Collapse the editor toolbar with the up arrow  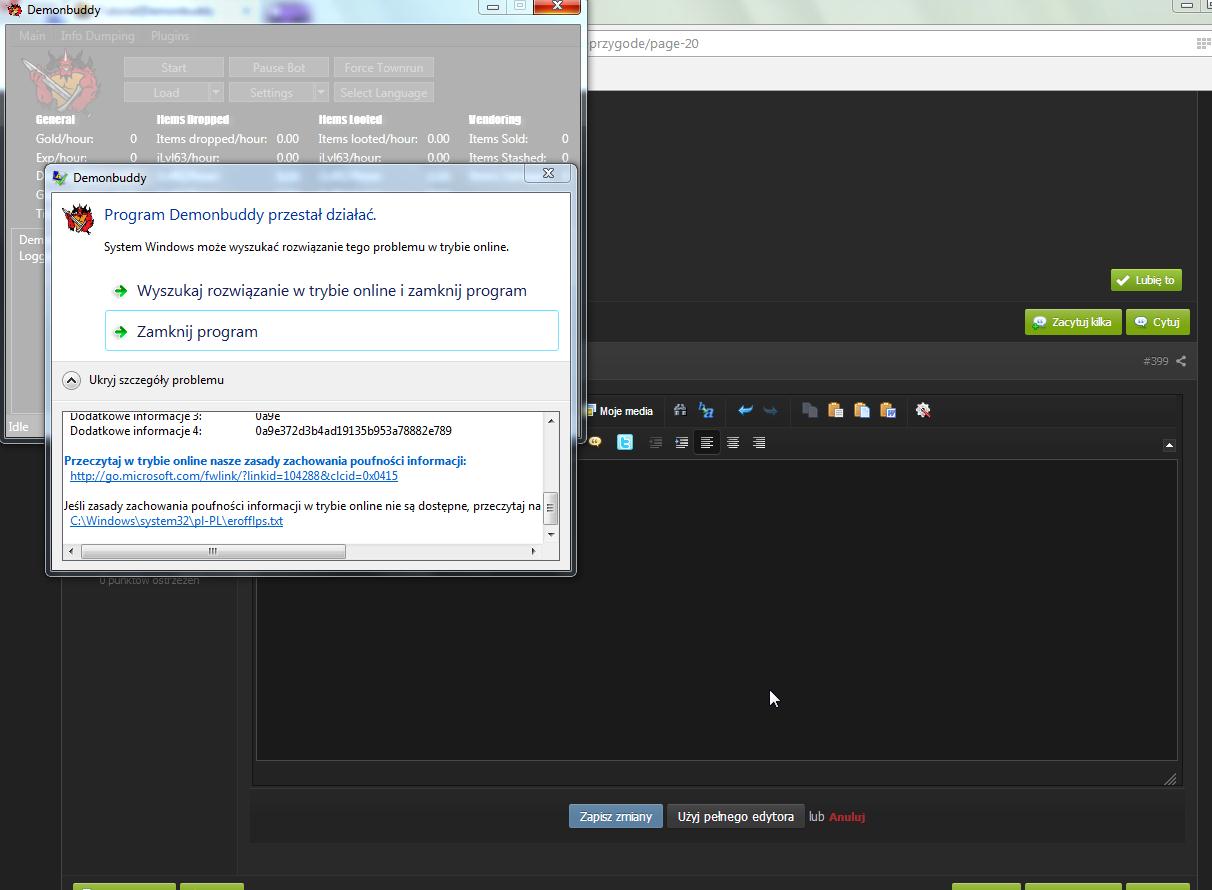[1169, 445]
